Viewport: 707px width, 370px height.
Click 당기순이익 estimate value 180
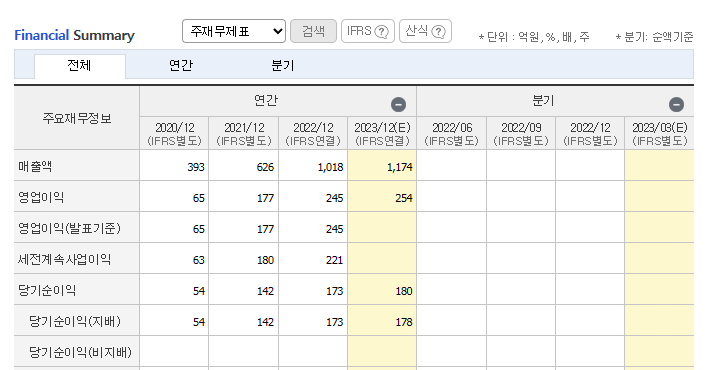[404, 292]
